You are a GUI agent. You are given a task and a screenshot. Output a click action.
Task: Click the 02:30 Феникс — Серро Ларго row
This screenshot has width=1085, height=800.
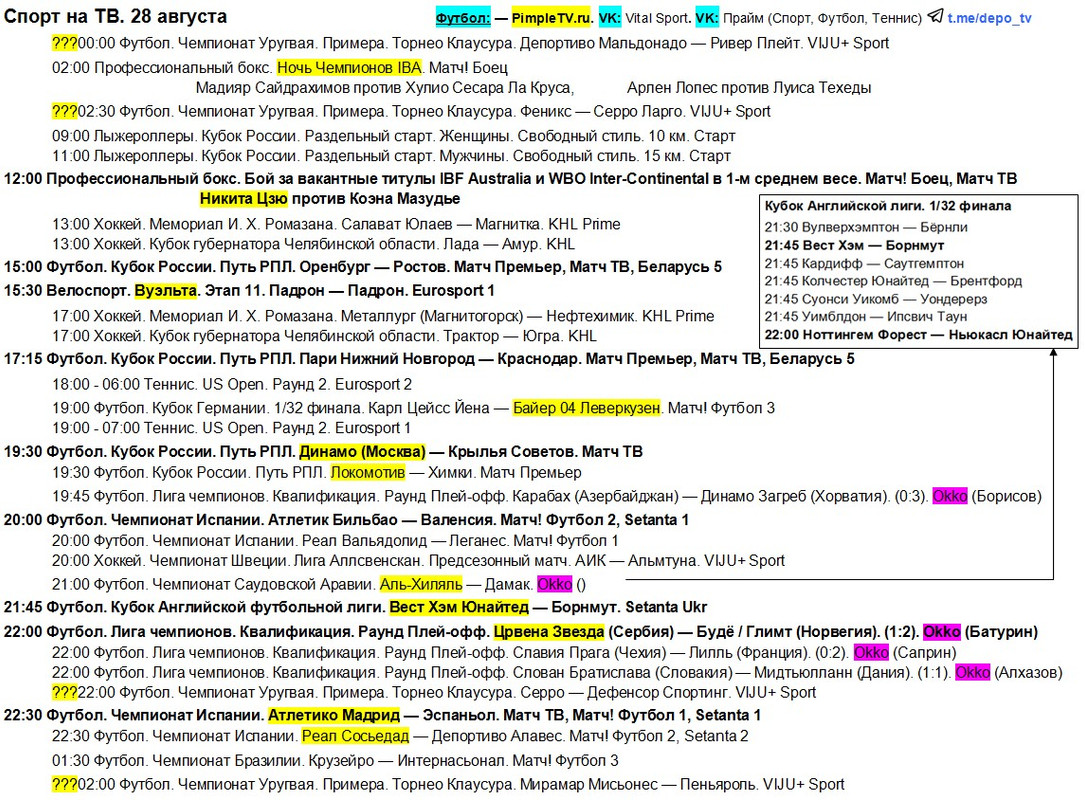(411, 111)
